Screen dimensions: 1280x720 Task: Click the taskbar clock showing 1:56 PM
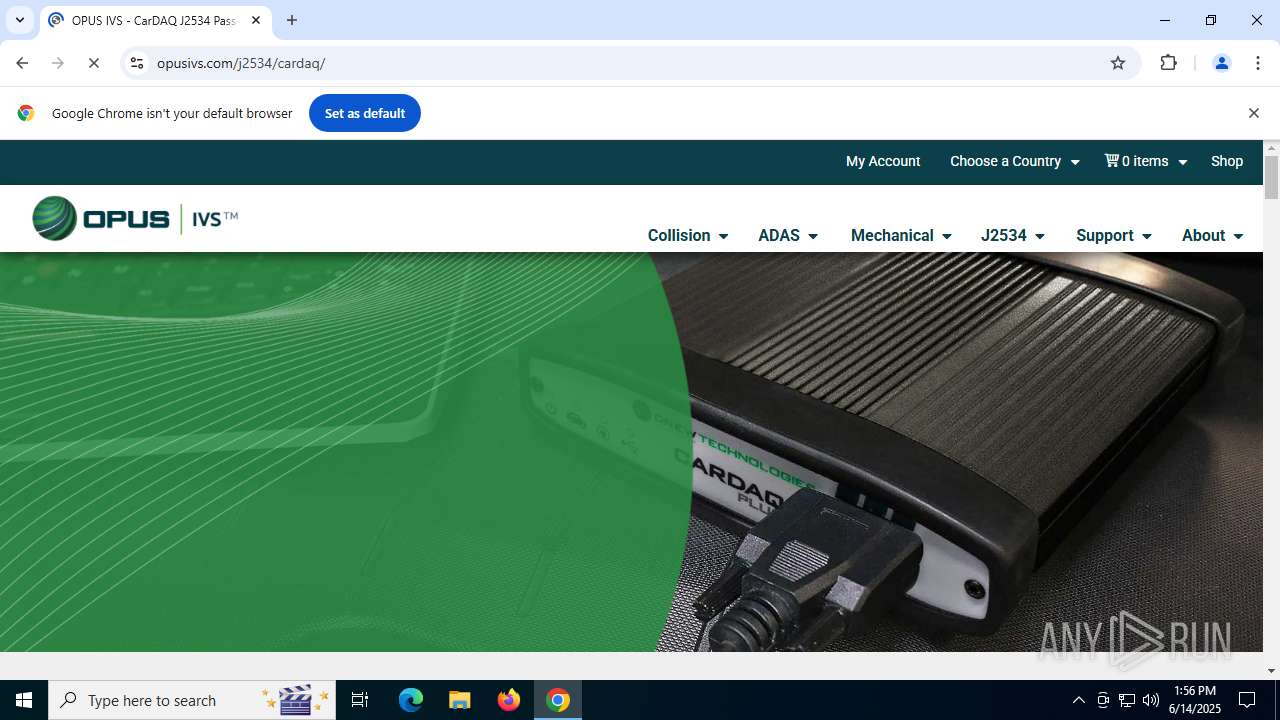click(x=1195, y=700)
